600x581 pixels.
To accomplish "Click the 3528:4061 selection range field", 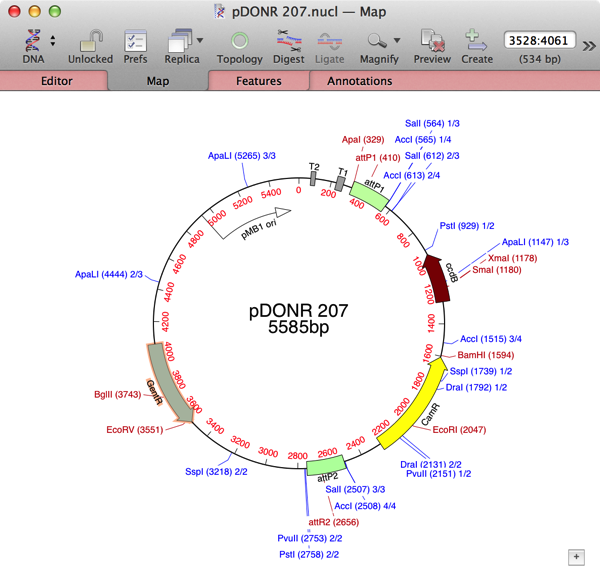I will 540,40.
